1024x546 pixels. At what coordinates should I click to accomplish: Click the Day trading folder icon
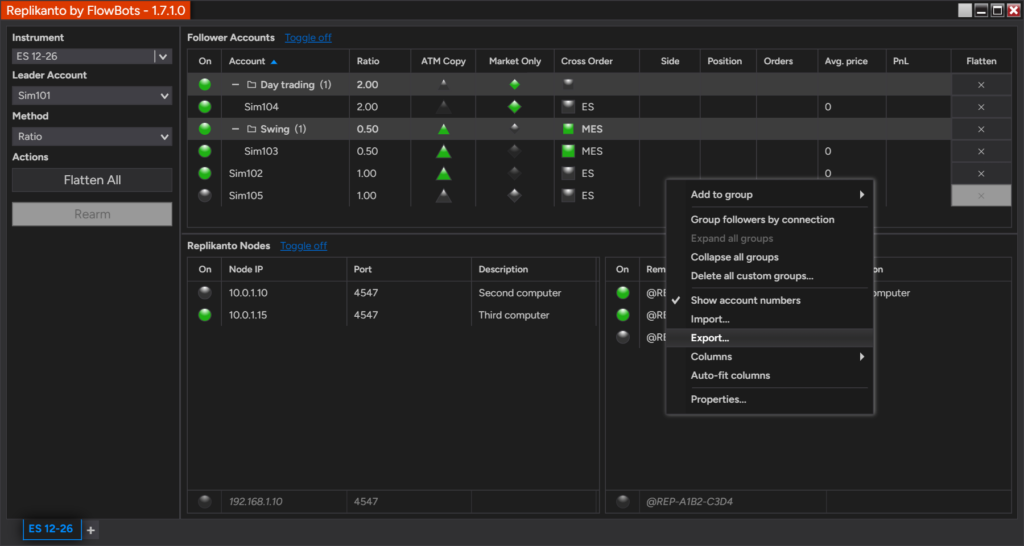(251, 85)
